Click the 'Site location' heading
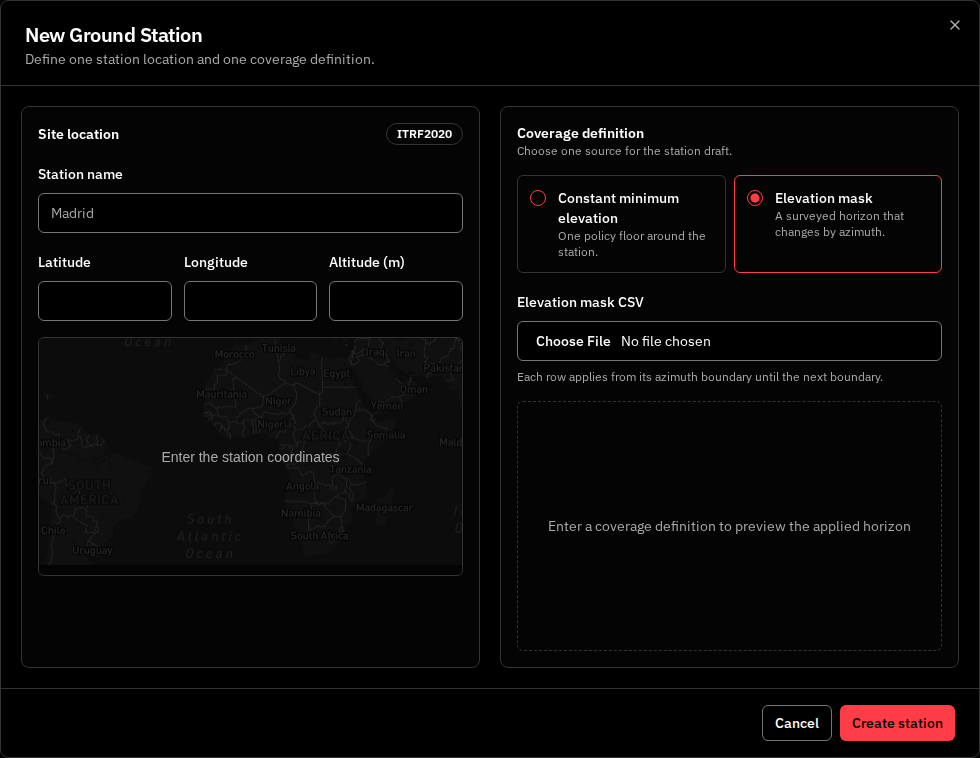Image resolution: width=980 pixels, height=758 pixels. pyautogui.click(x=78, y=134)
